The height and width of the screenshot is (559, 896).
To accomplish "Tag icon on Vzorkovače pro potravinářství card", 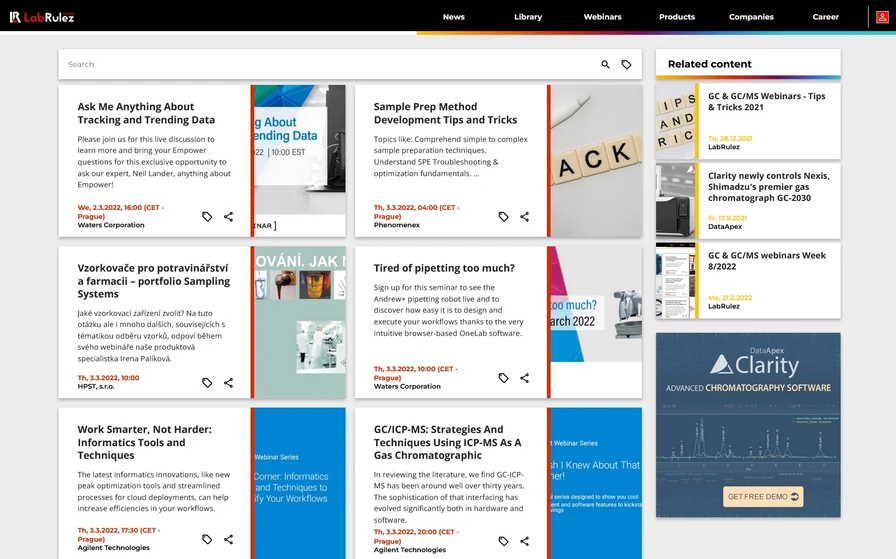I will click(x=207, y=382).
